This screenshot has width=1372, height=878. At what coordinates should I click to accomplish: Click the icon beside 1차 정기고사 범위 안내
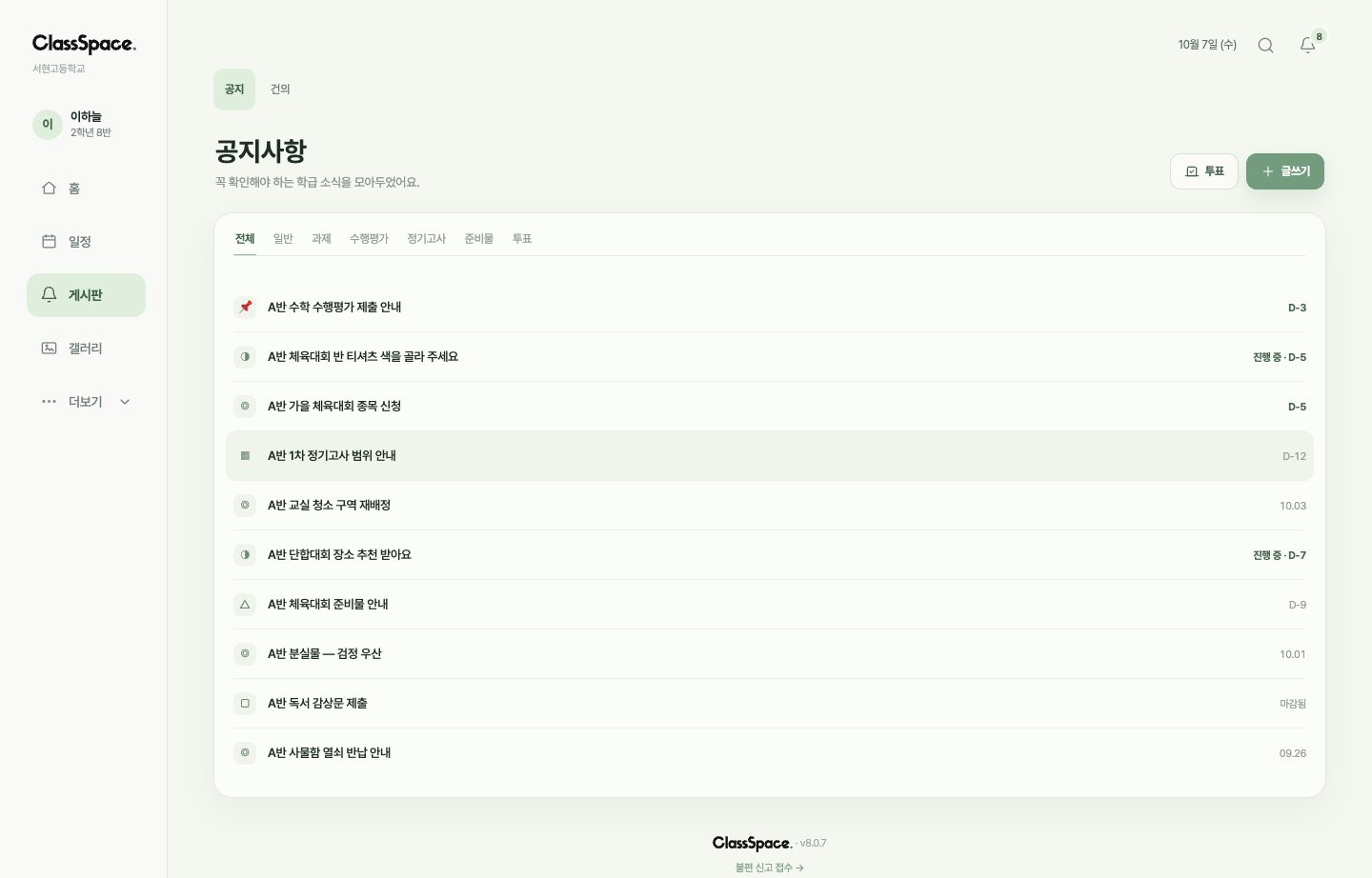click(245, 455)
